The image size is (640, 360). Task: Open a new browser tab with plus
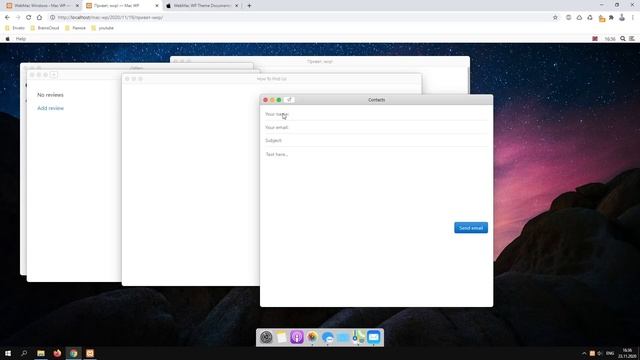[x=249, y=6]
